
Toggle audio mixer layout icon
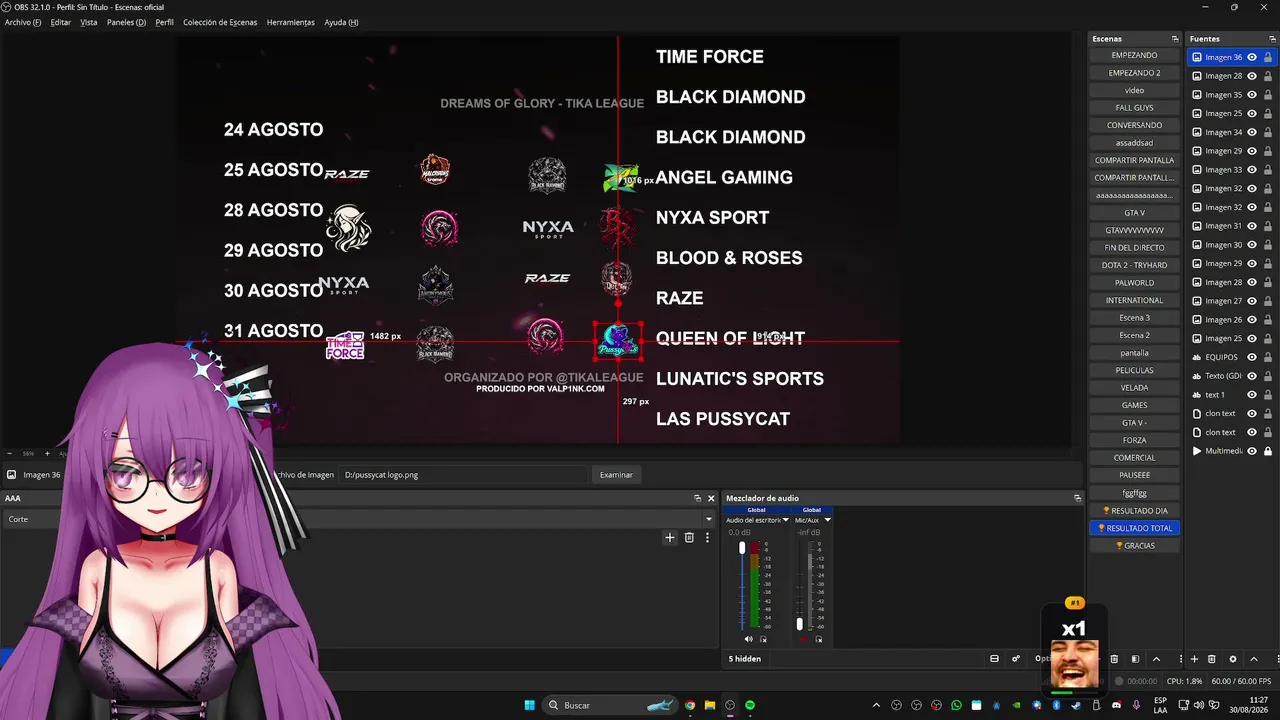coord(994,659)
